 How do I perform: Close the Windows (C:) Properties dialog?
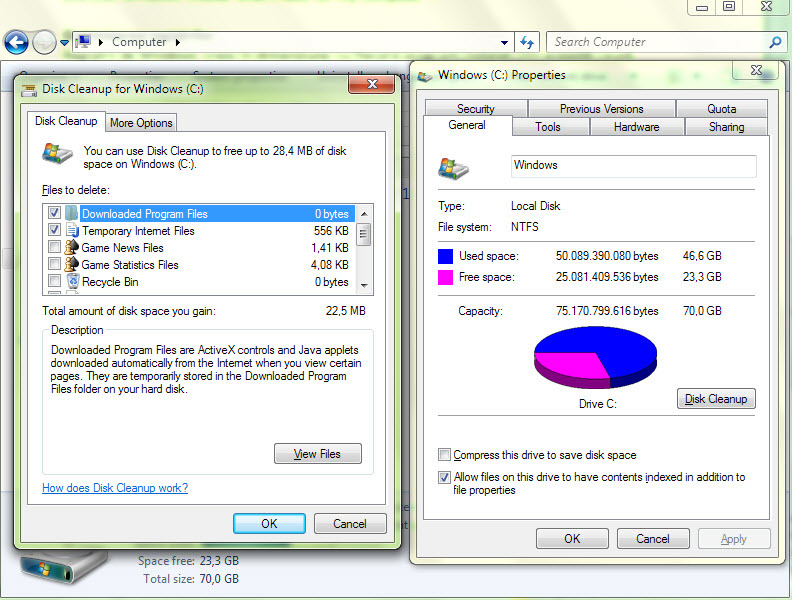point(756,70)
